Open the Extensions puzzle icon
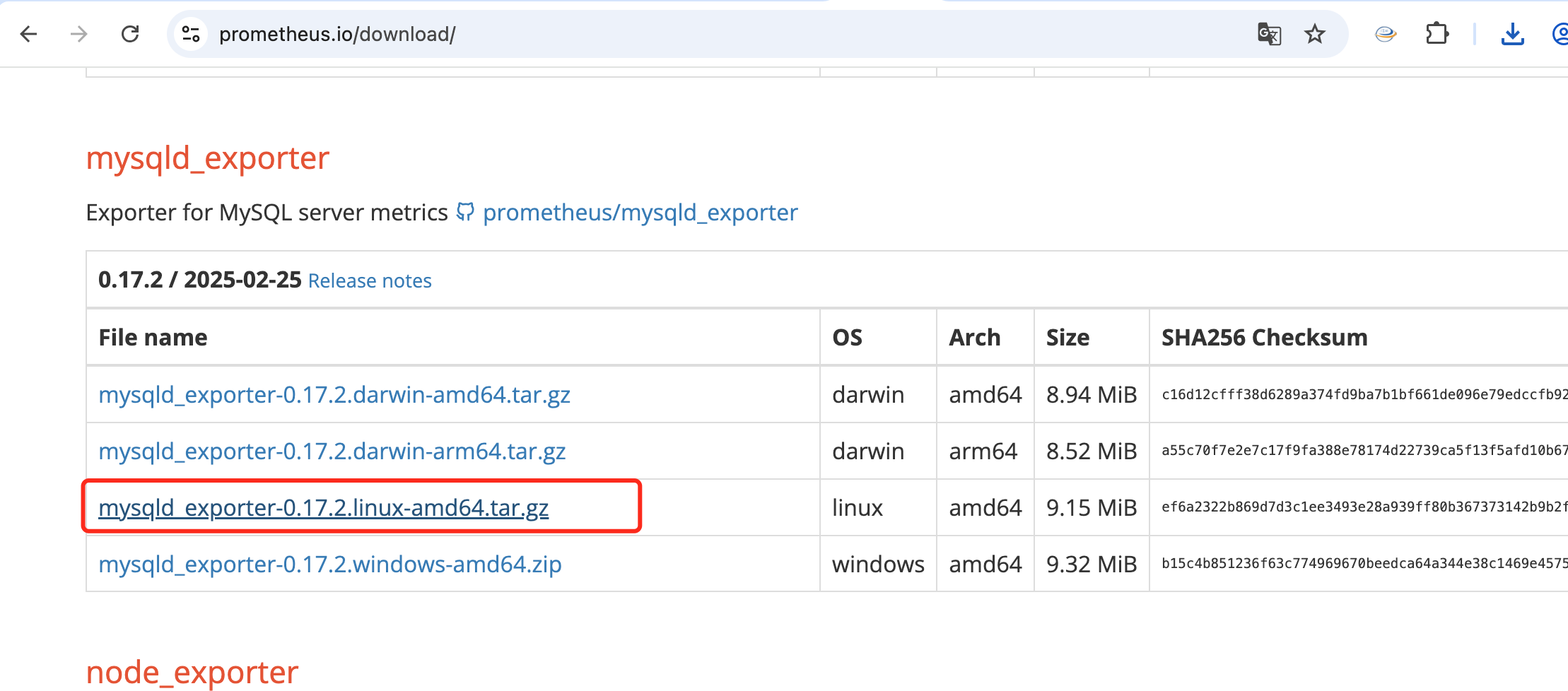This screenshot has height=691, width=1568. click(x=1437, y=34)
